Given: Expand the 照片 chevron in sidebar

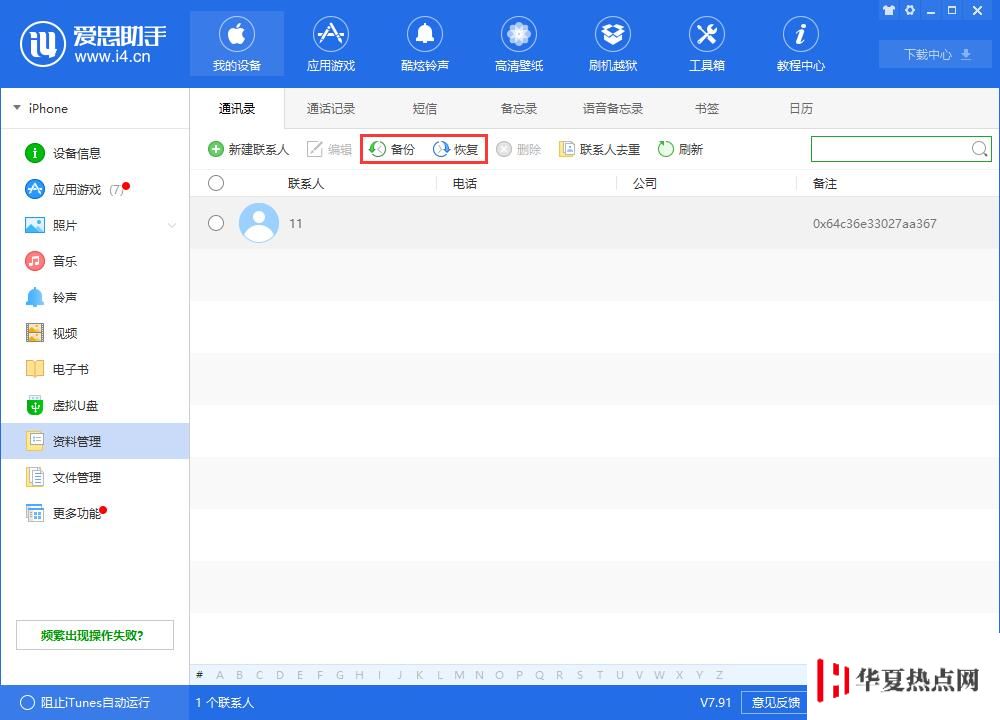Looking at the screenshot, I should click(x=172, y=225).
